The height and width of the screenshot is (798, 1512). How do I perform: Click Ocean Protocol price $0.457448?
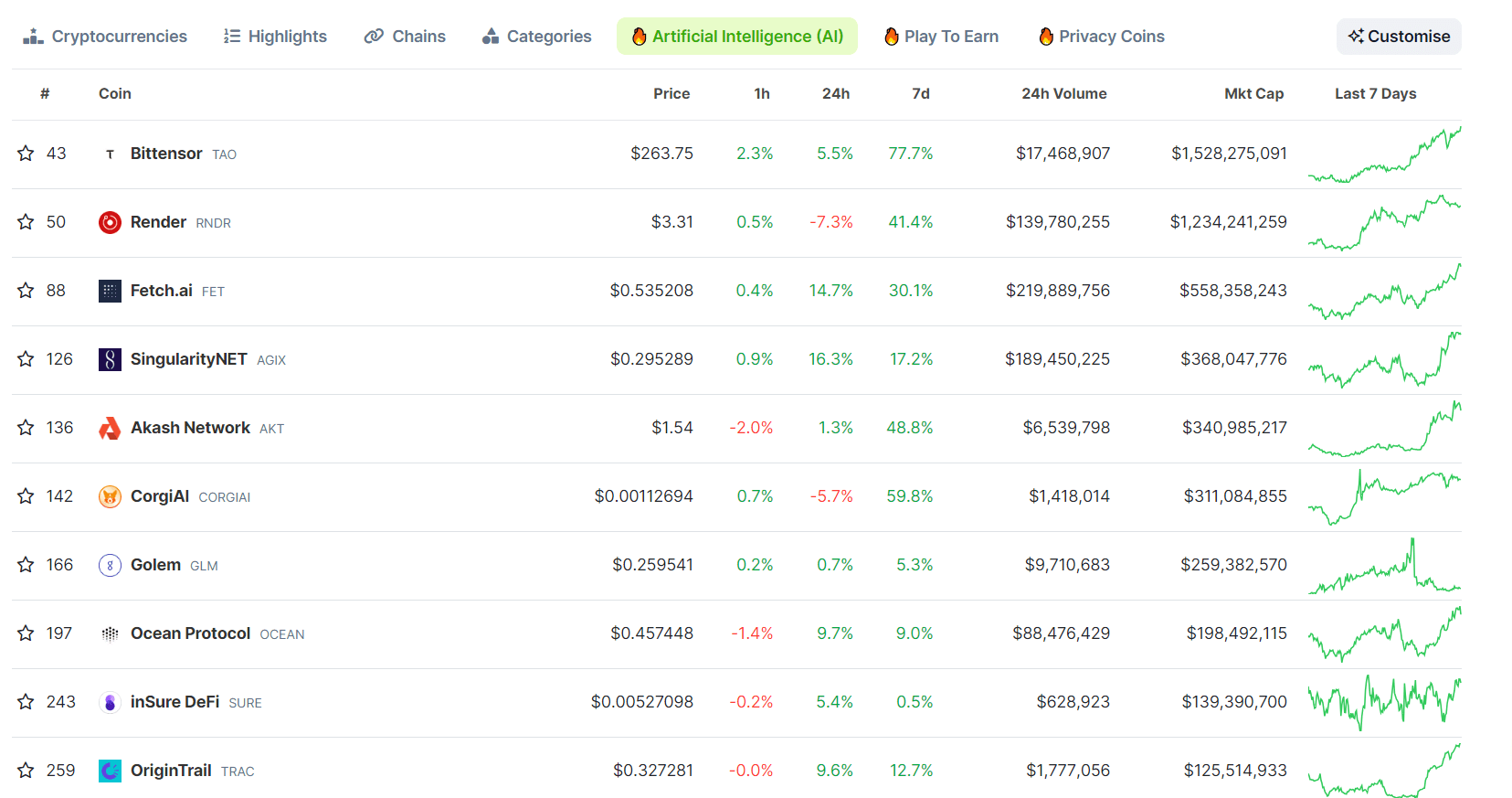(651, 633)
